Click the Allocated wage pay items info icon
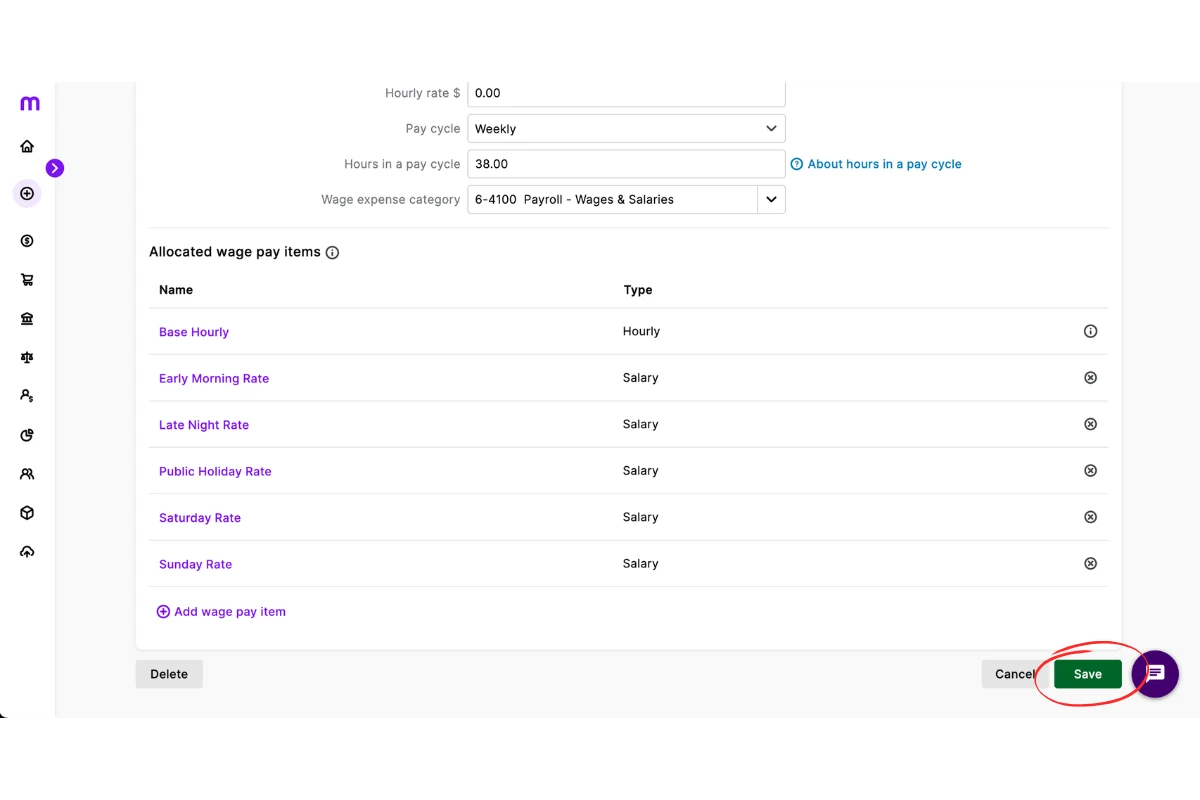This screenshot has height=800, width=1200. (332, 253)
